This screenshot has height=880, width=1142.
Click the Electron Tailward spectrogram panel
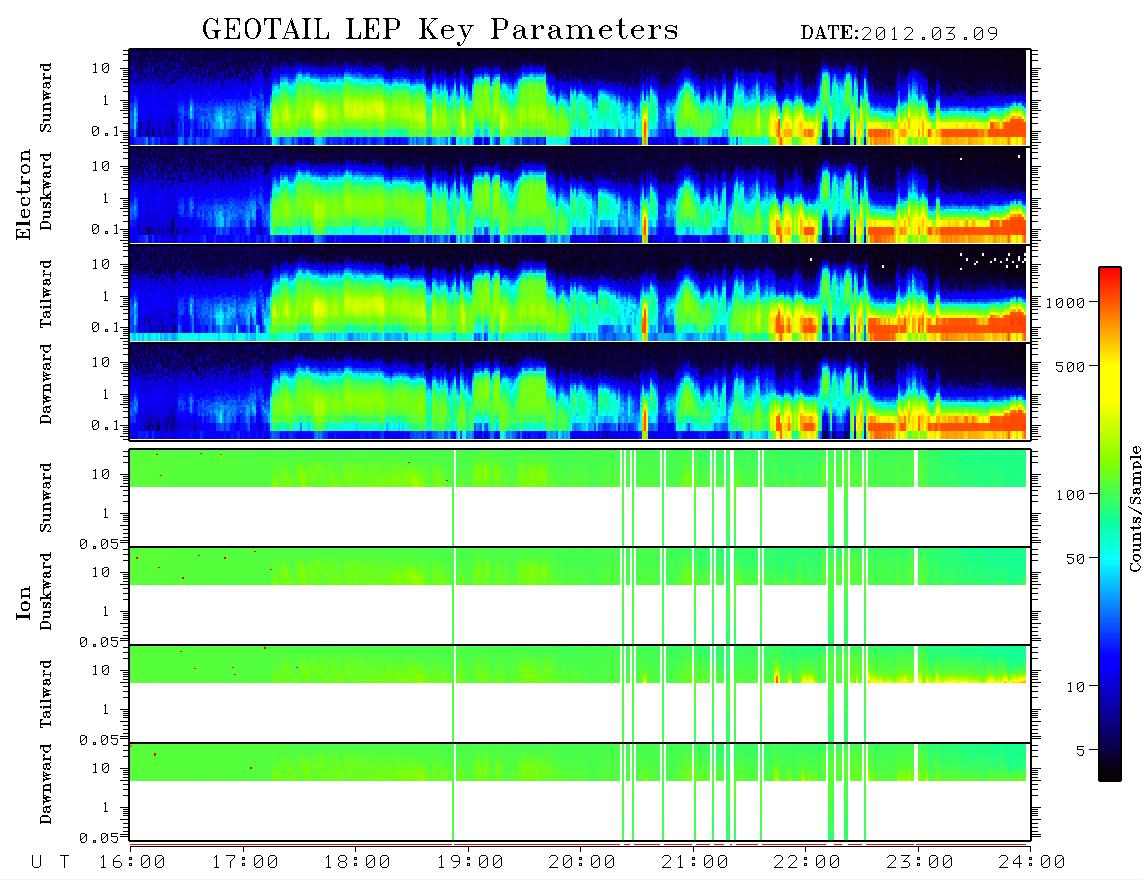pyautogui.click(x=578, y=293)
